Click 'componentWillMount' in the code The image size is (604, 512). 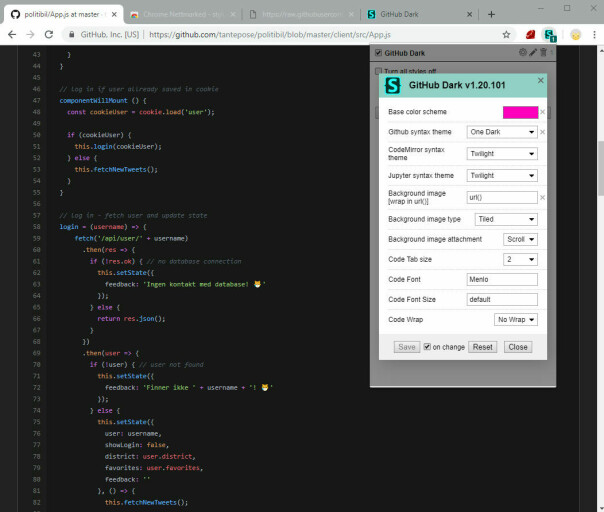click(93, 101)
